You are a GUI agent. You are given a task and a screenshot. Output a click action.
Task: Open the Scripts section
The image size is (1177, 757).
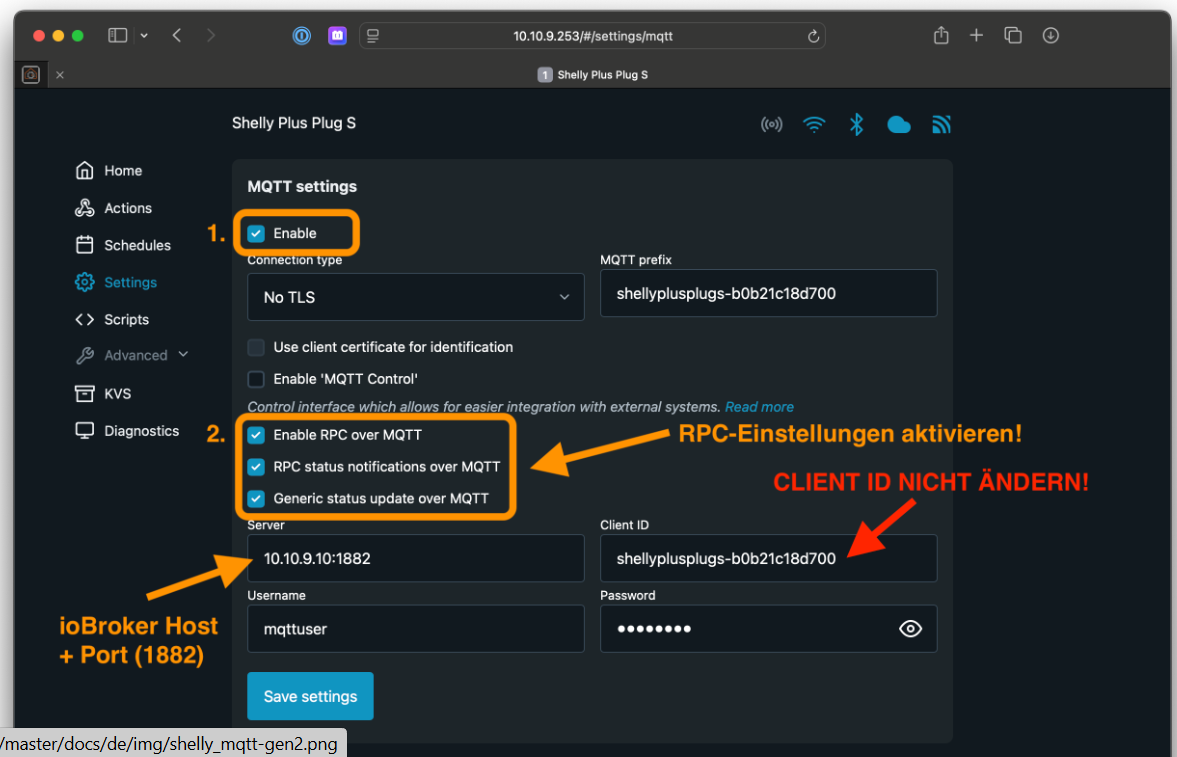[112, 319]
